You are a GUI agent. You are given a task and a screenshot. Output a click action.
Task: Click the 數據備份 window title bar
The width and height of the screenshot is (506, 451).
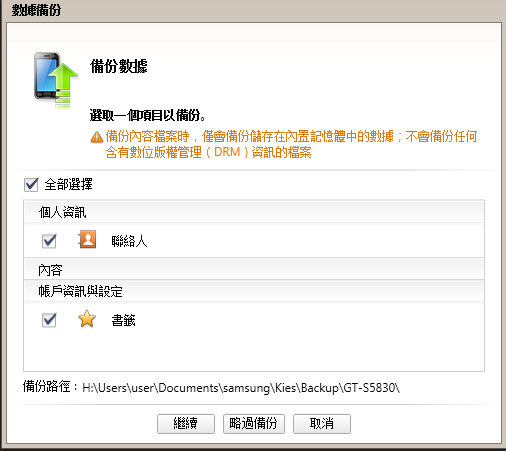pos(253,10)
